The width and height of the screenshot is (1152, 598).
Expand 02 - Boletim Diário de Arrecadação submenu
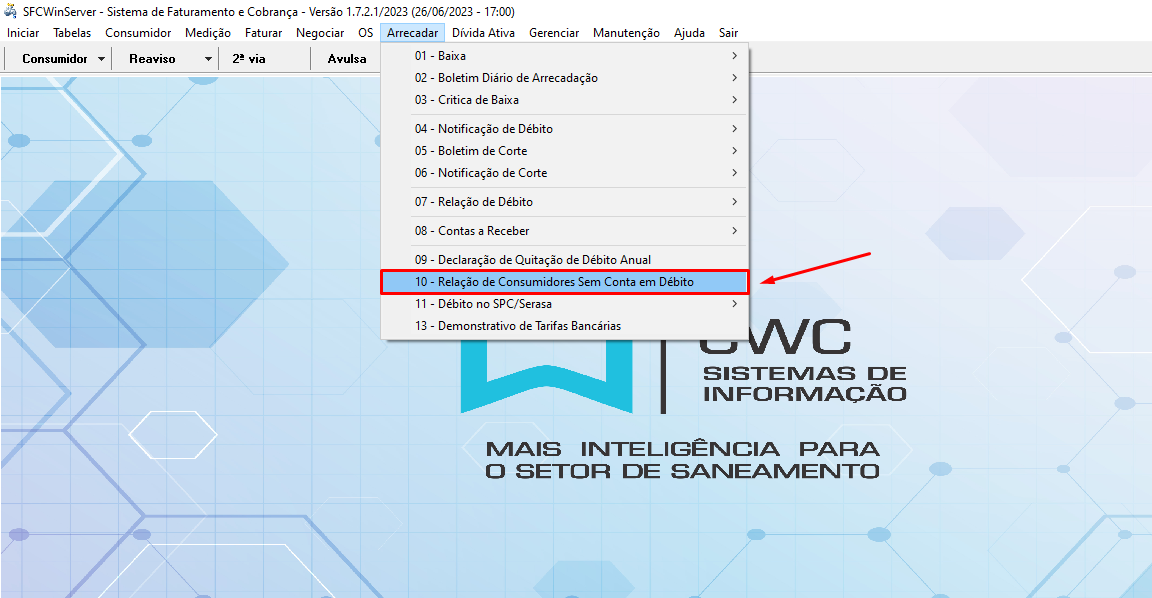(x=564, y=78)
